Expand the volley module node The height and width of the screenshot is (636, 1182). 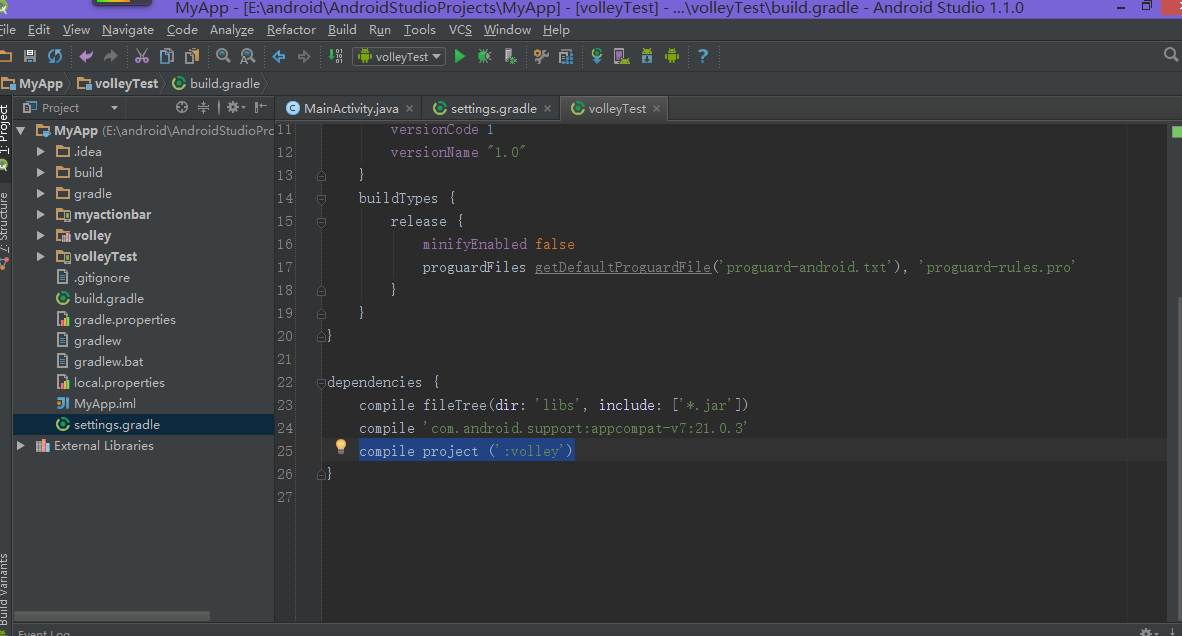coord(41,236)
